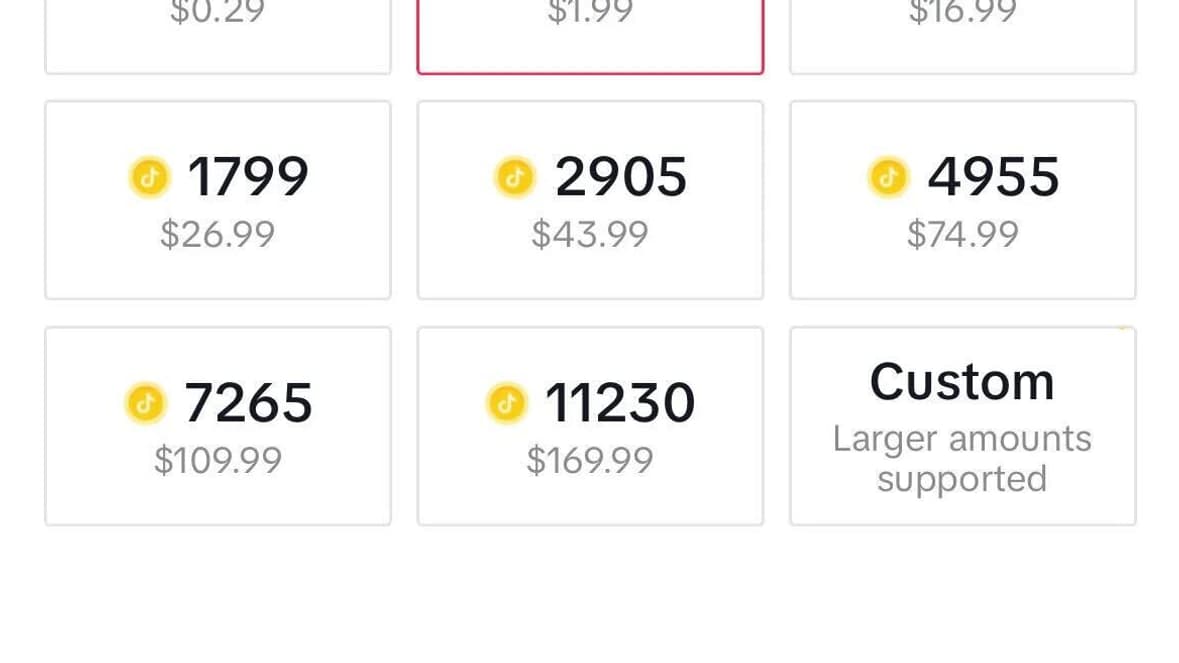Image resolution: width=1179 pixels, height=663 pixels.
Task: Open the Custom amount option
Action: click(x=962, y=424)
